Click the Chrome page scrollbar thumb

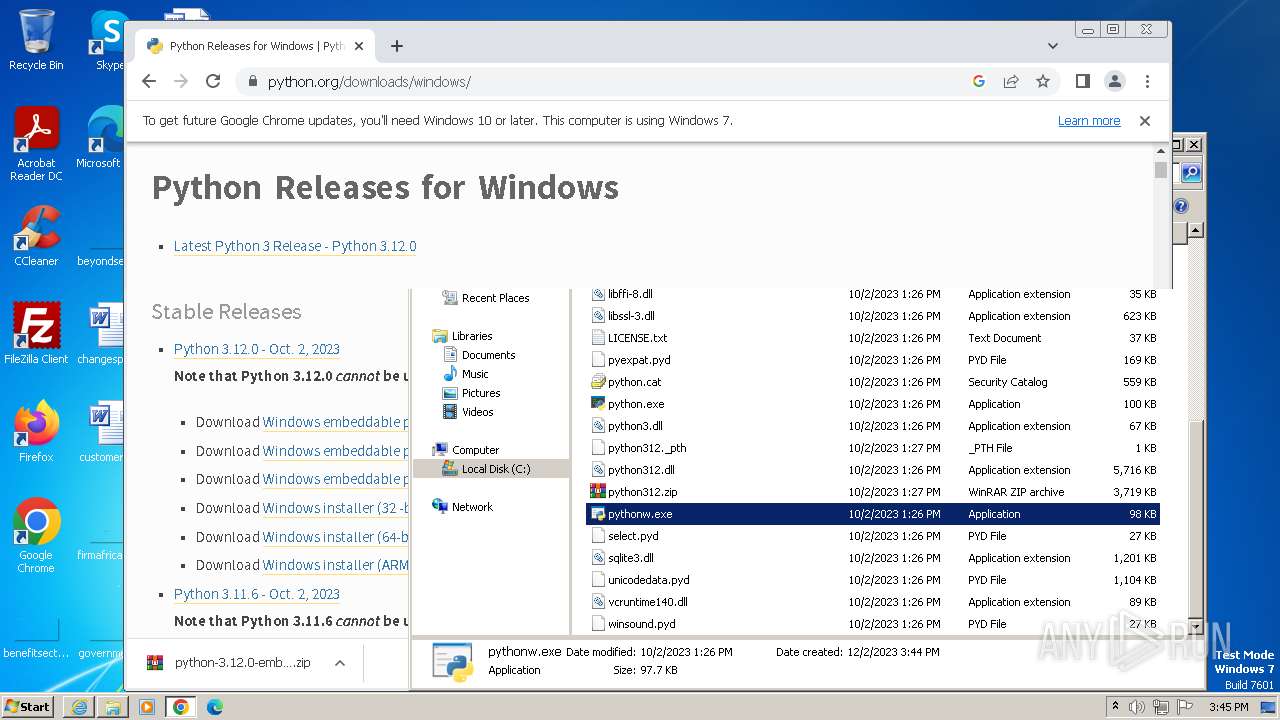[x=1160, y=170]
